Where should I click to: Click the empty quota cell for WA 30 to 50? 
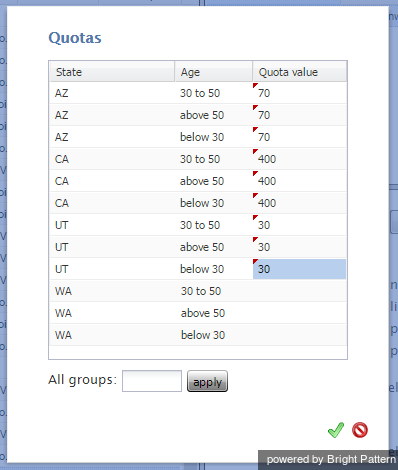tap(300, 291)
